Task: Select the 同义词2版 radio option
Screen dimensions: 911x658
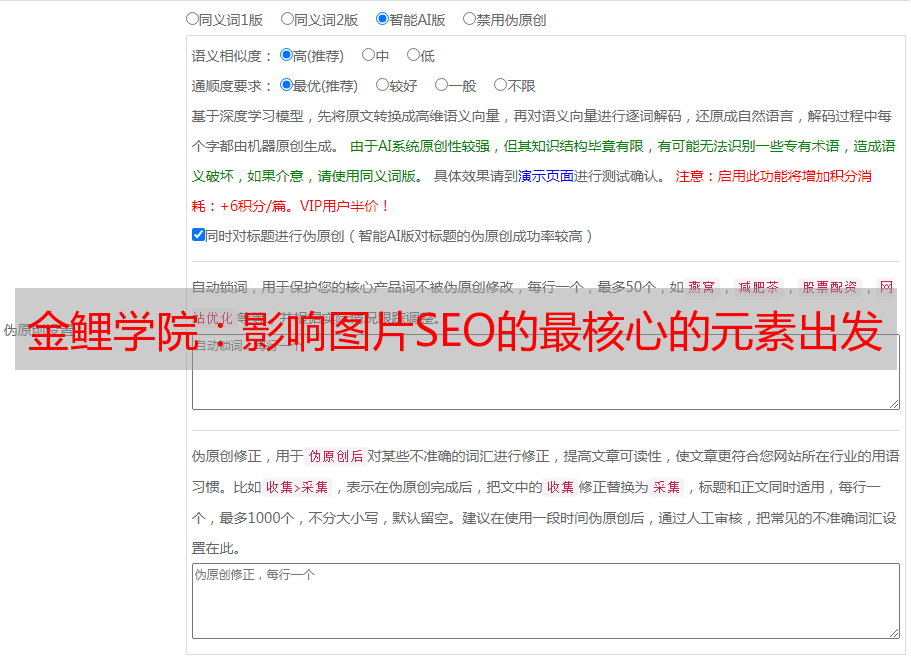Action: coord(287,19)
